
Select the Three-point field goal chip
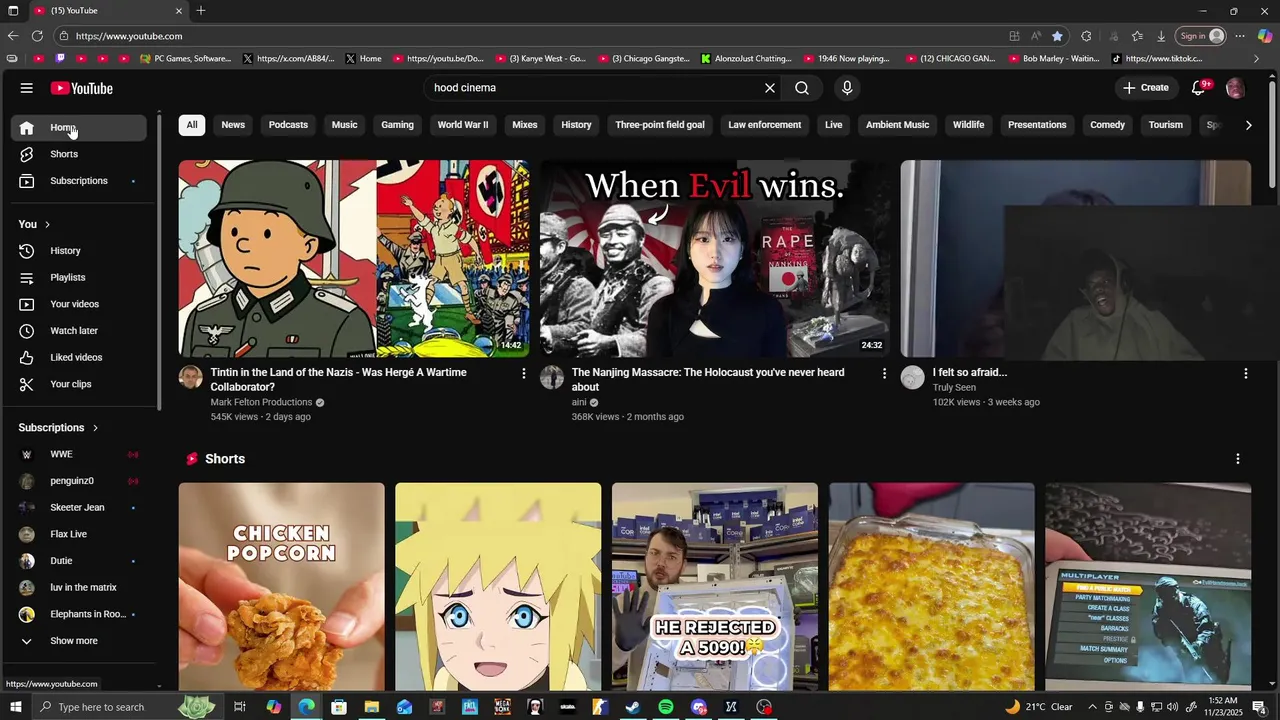(x=660, y=125)
